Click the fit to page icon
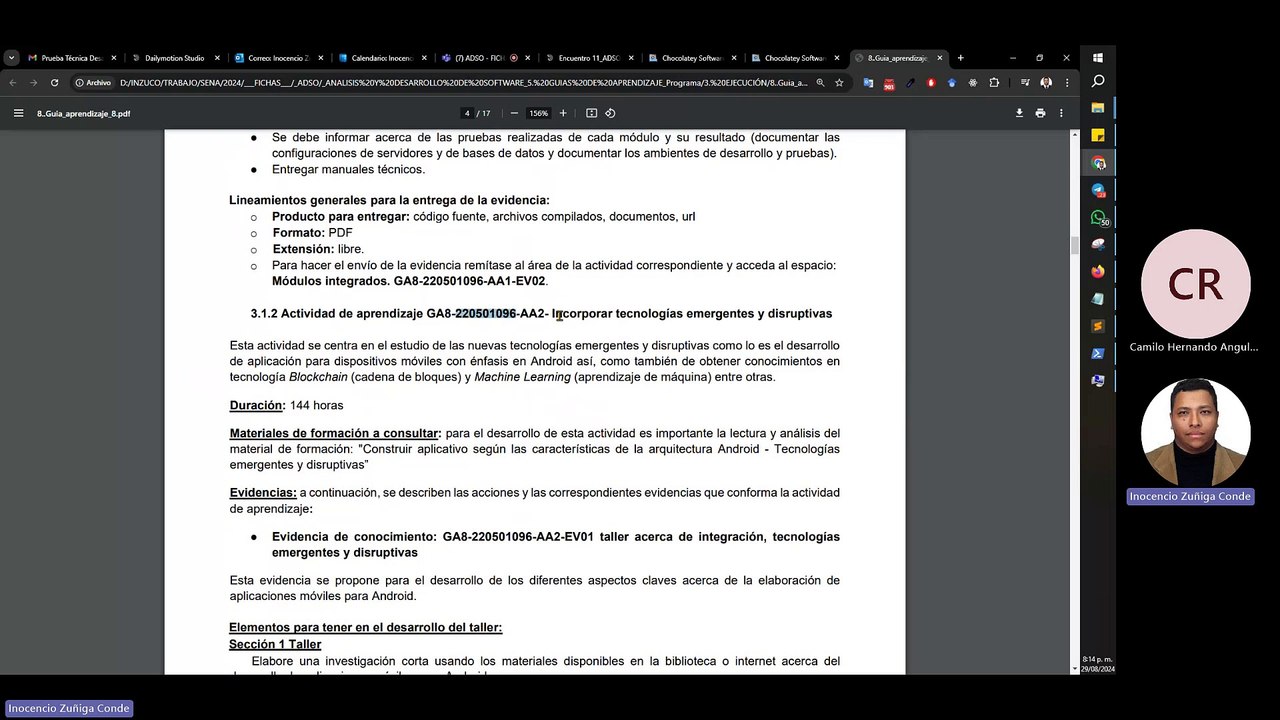 tap(591, 113)
